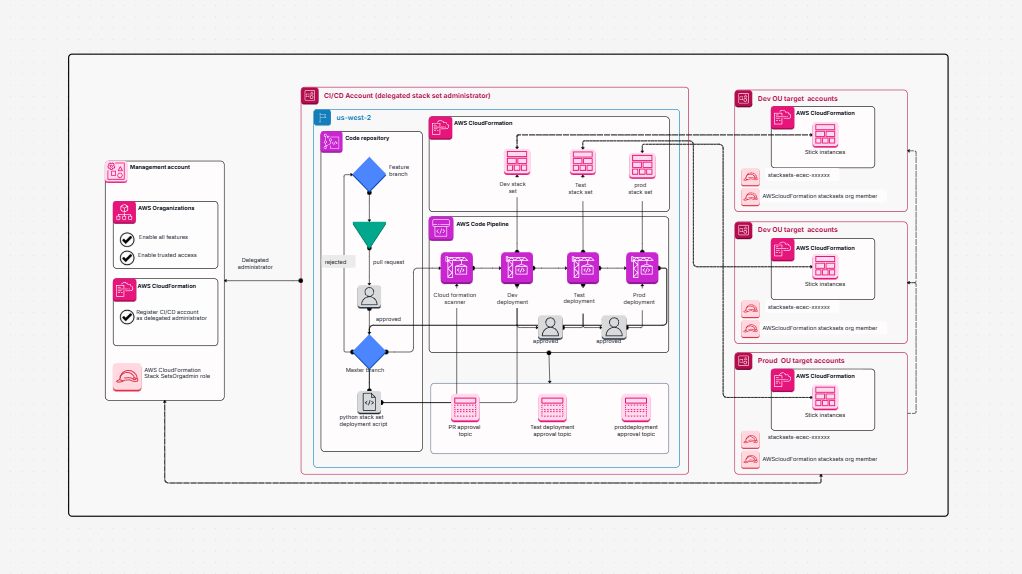Viewport: 1022px width, 574px height.
Task: Click the 'Master branch' label
Action: click(365, 370)
